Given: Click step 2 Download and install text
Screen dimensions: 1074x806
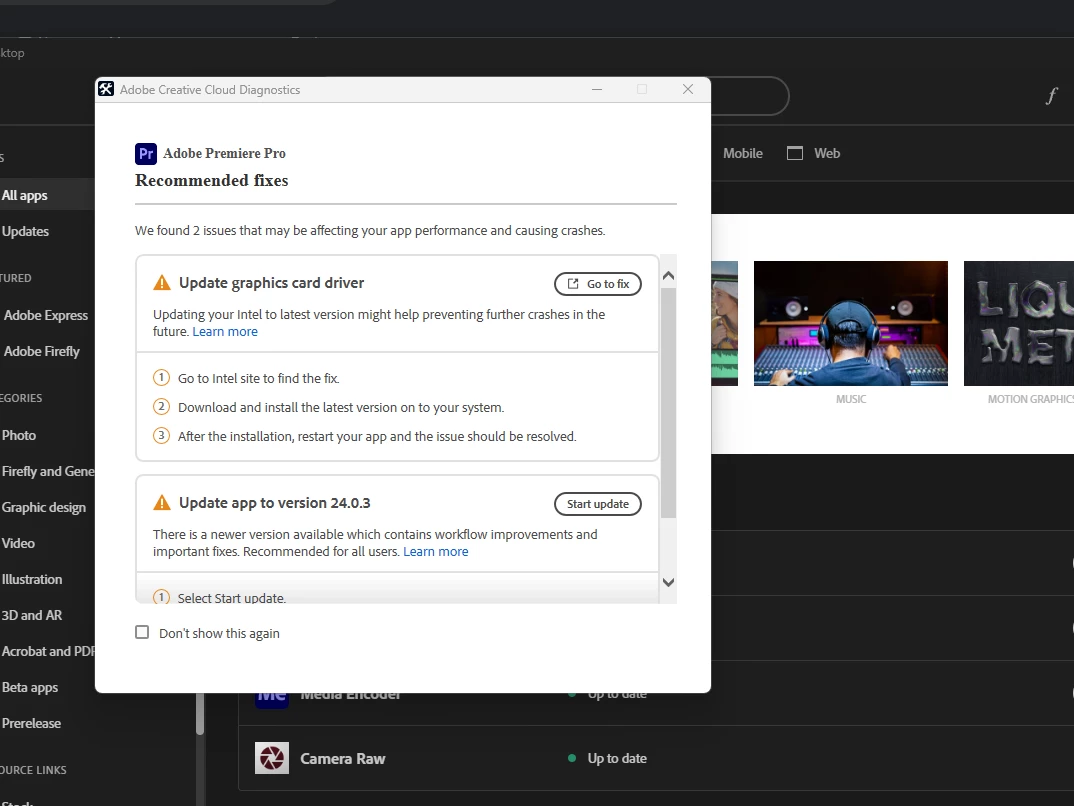Looking at the screenshot, I should pos(341,407).
